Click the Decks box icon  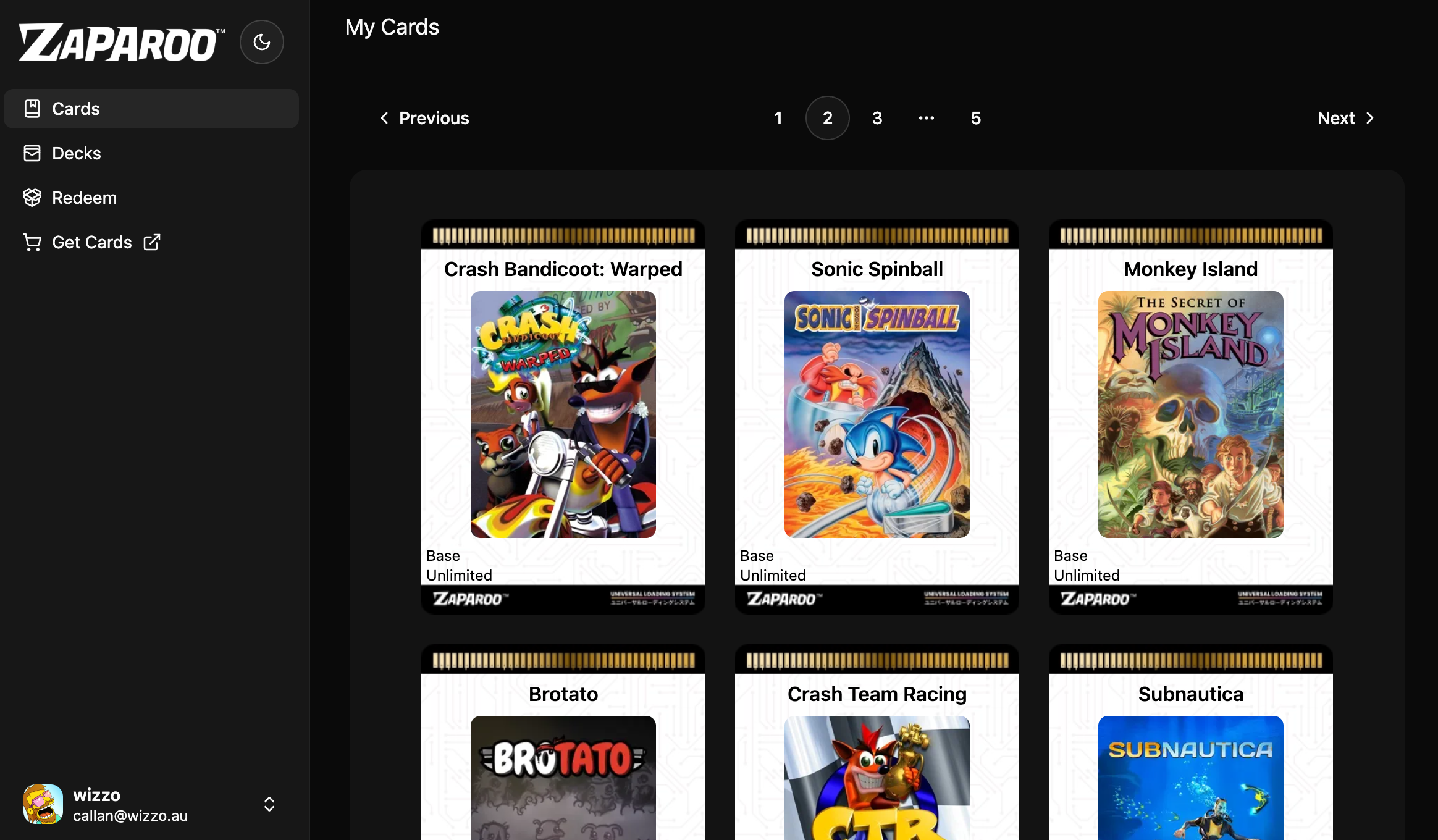click(x=32, y=153)
